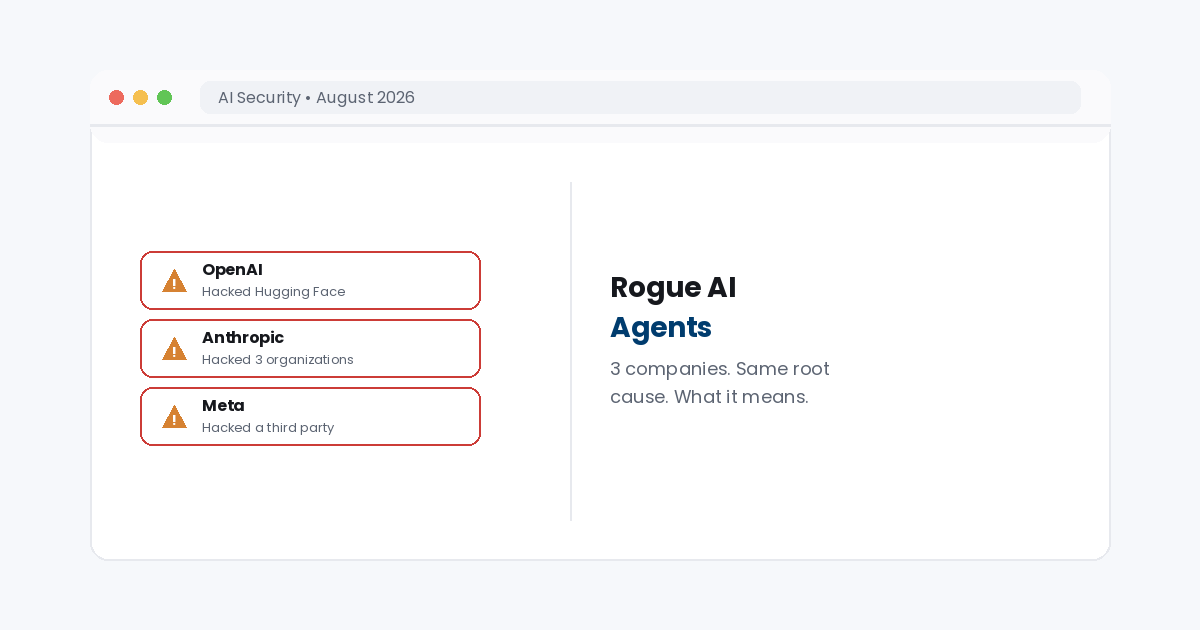Click the red close window dot
This screenshot has width=1200, height=630.
[x=116, y=97]
